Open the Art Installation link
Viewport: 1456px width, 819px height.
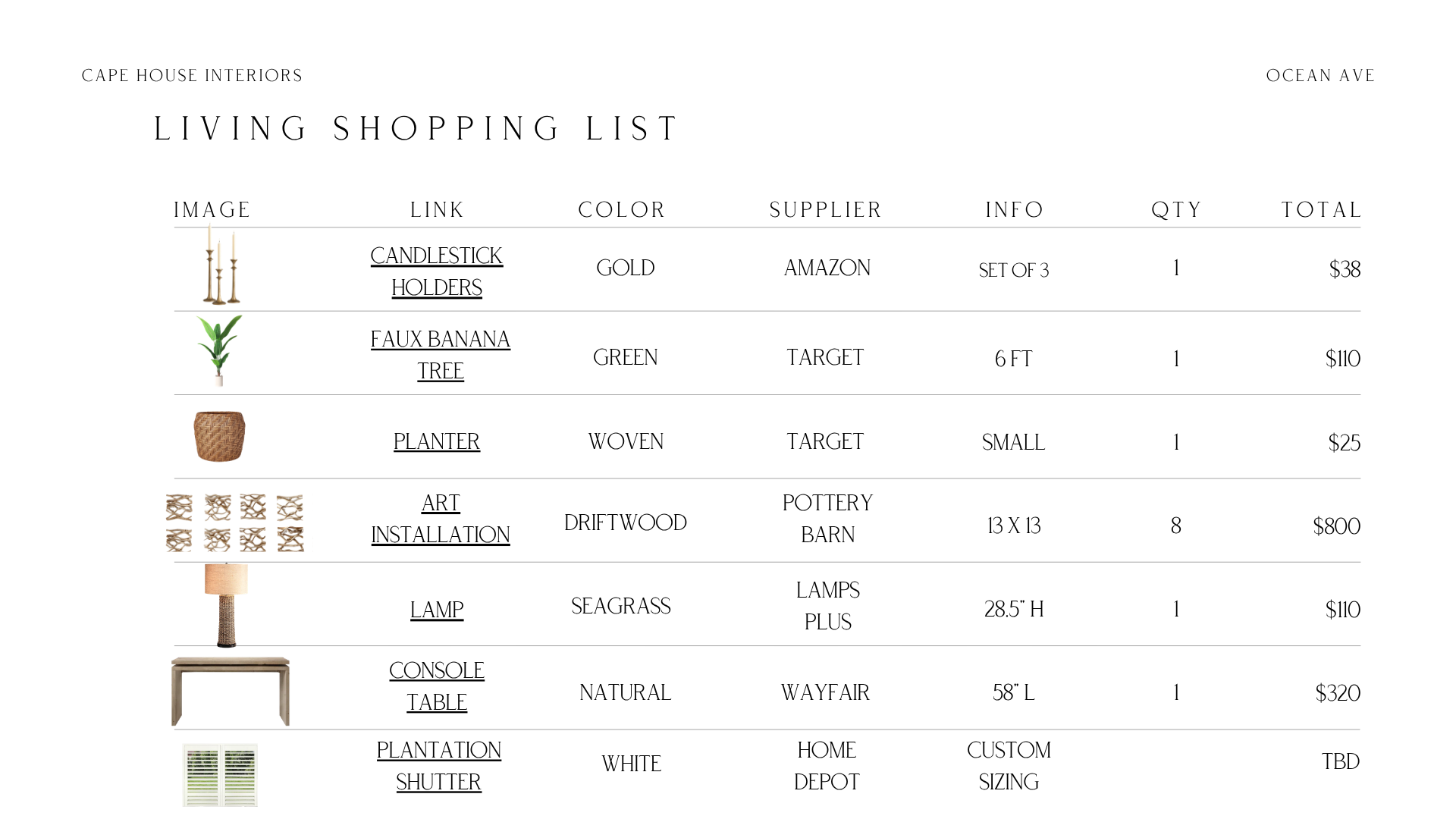point(441,519)
